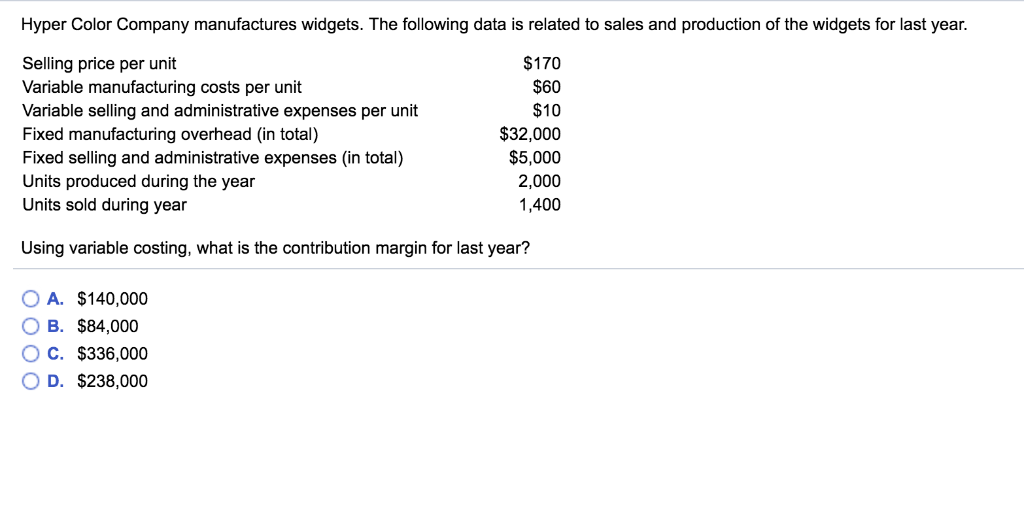
Task: Click the Selling price per unit row
Action: [x=291, y=64]
